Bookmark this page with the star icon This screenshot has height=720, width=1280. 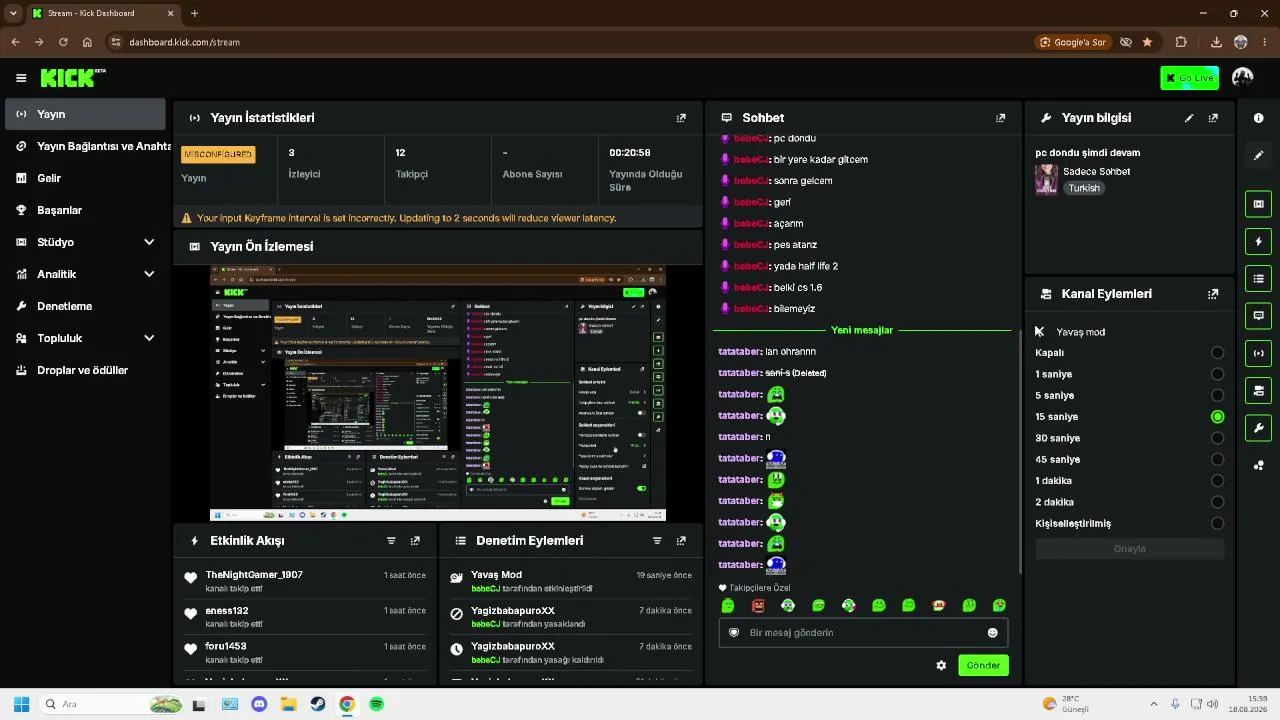pyautogui.click(x=1147, y=42)
